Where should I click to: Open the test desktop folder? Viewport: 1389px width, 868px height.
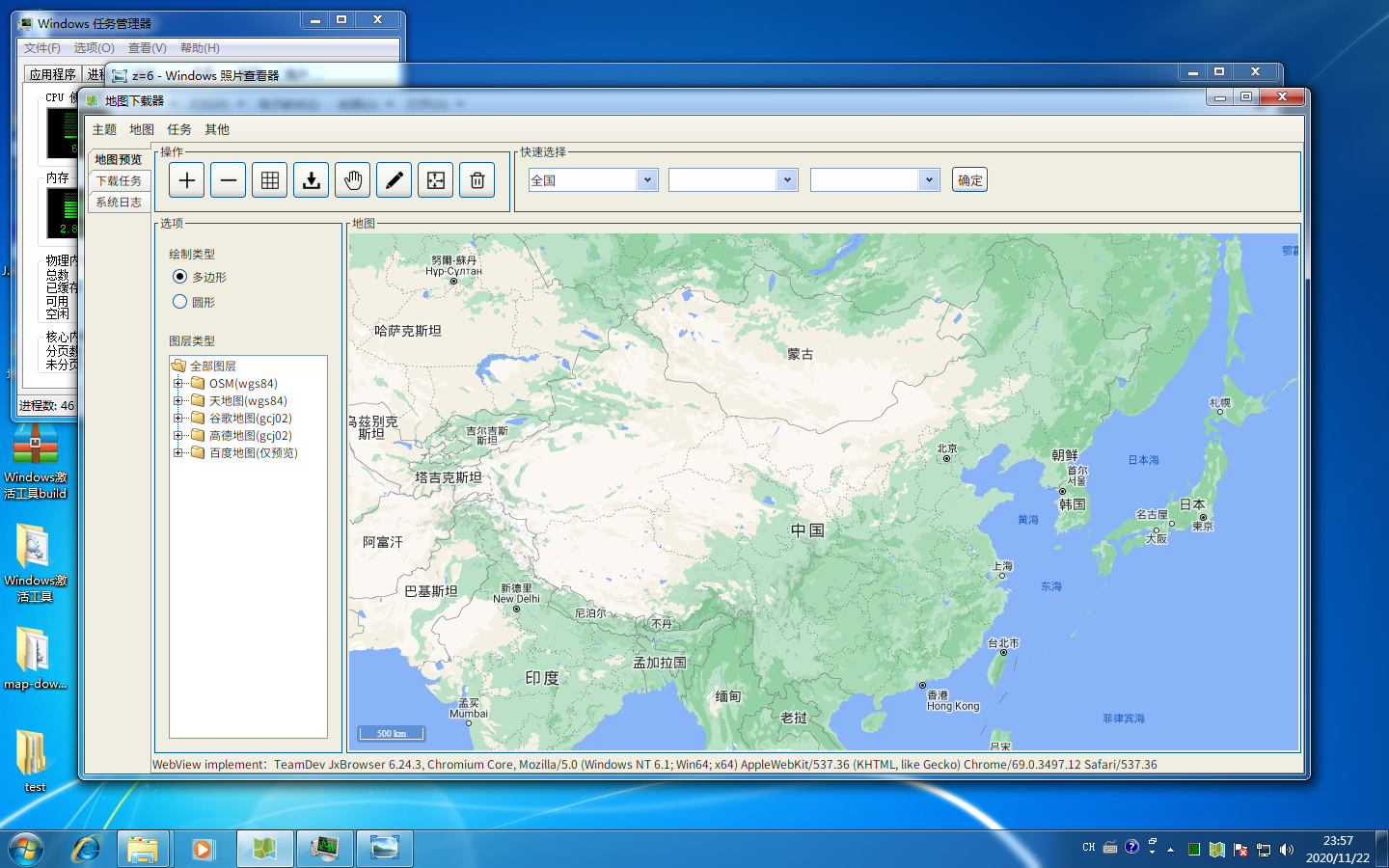tap(35, 761)
